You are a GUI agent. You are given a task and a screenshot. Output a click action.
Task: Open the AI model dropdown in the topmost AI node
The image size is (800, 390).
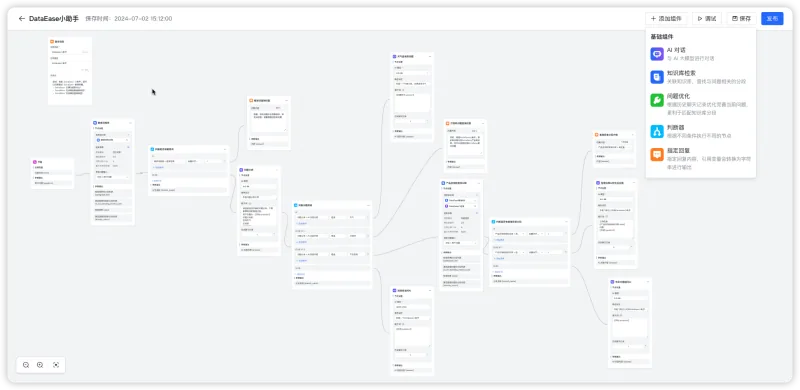click(412, 73)
